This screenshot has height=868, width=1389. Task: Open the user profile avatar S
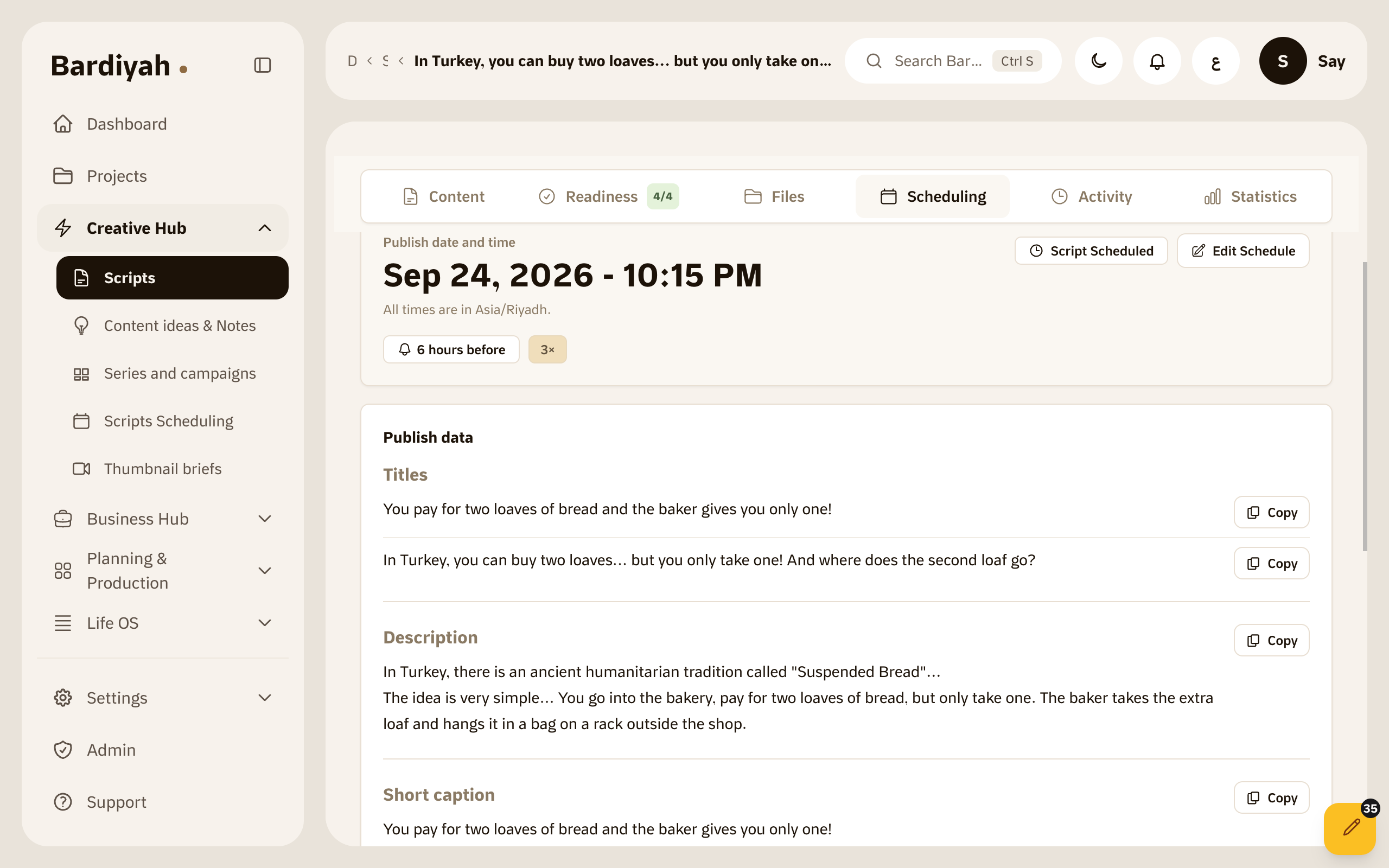click(1282, 61)
